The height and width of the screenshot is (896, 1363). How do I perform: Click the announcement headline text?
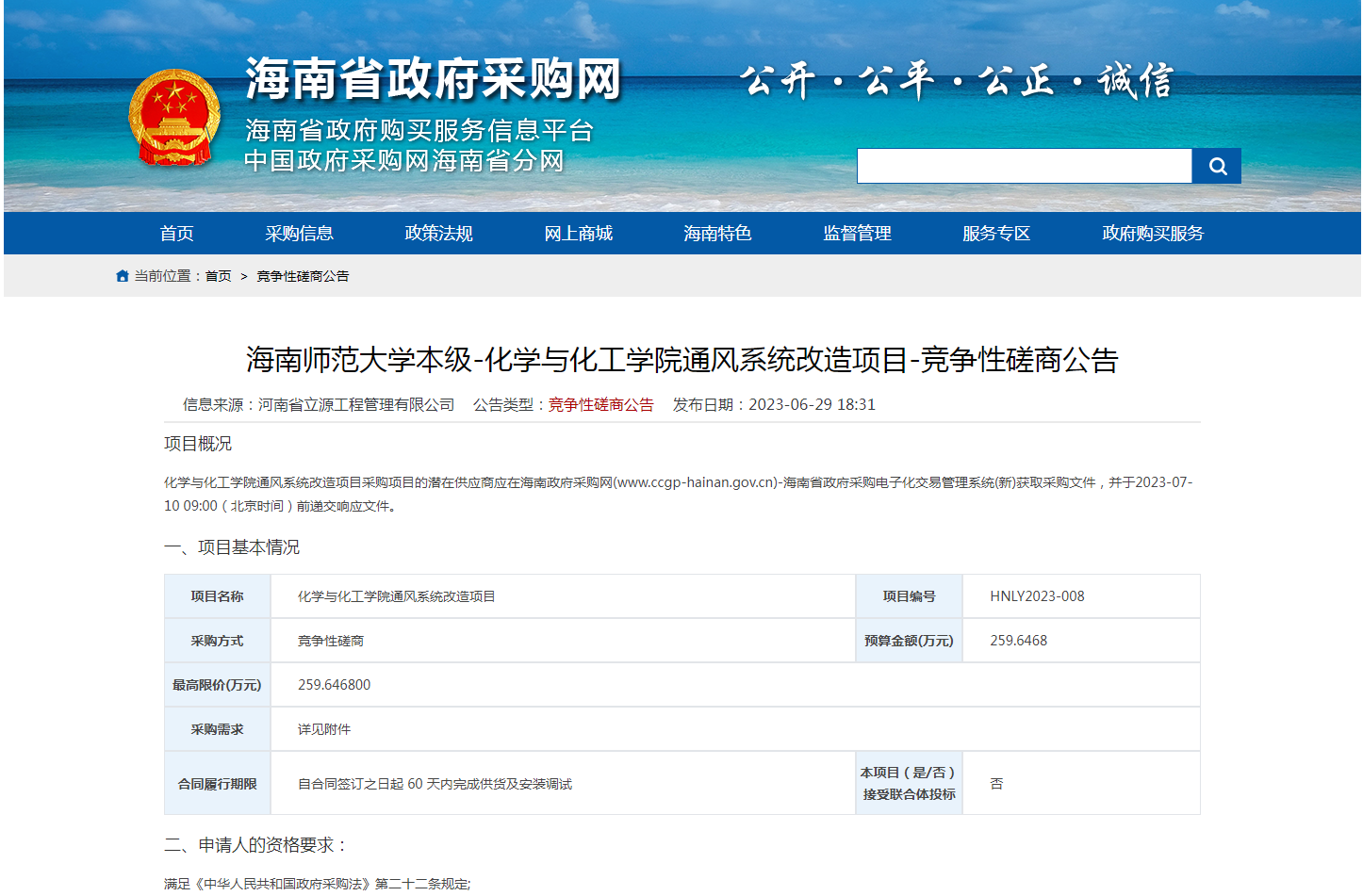point(681,360)
